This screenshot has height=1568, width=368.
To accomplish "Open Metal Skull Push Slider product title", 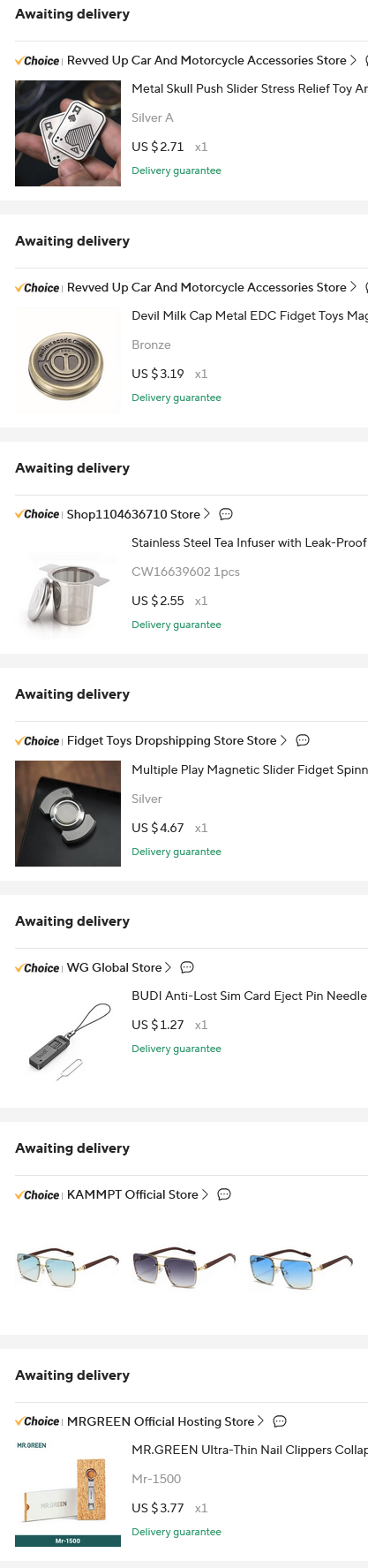I will click(x=250, y=88).
